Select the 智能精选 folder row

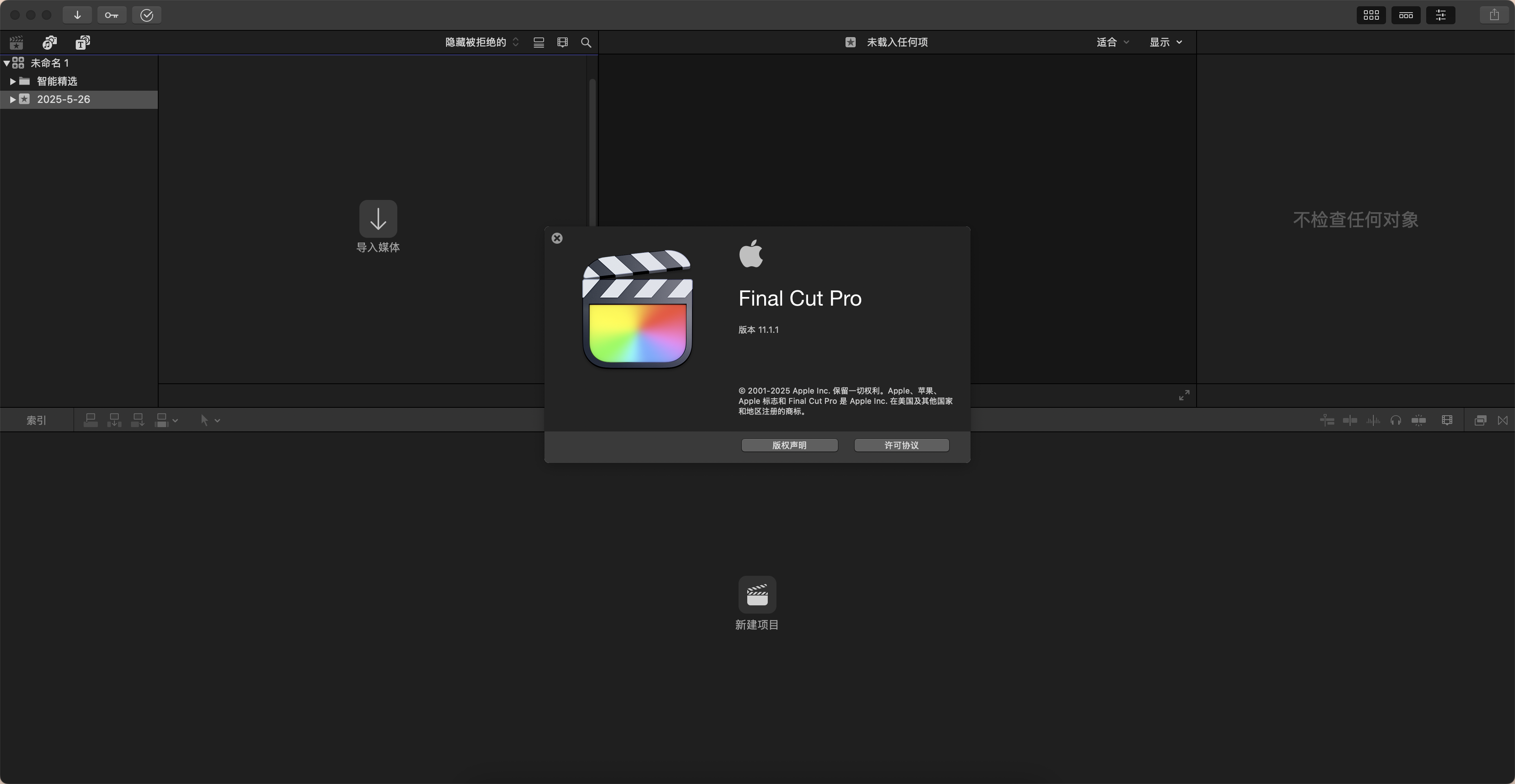tap(79, 81)
